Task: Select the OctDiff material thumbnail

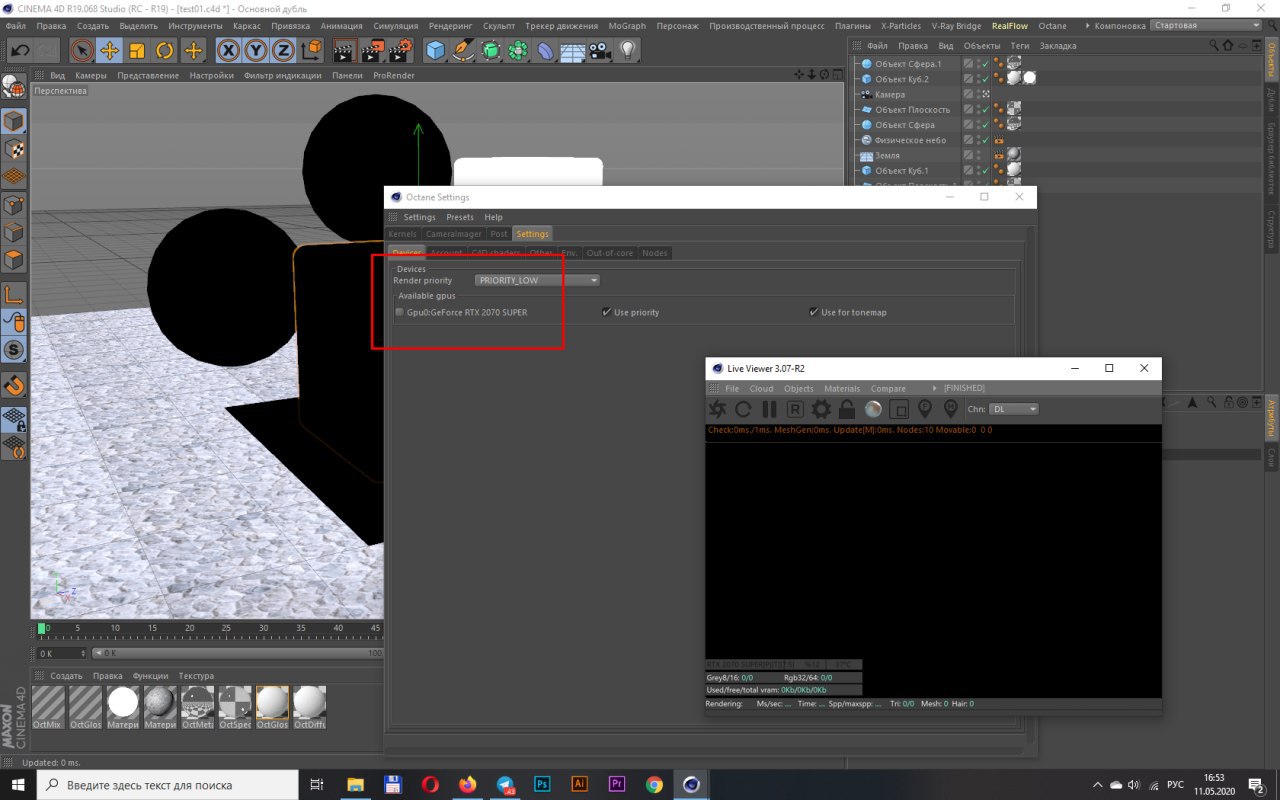Action: [x=309, y=707]
